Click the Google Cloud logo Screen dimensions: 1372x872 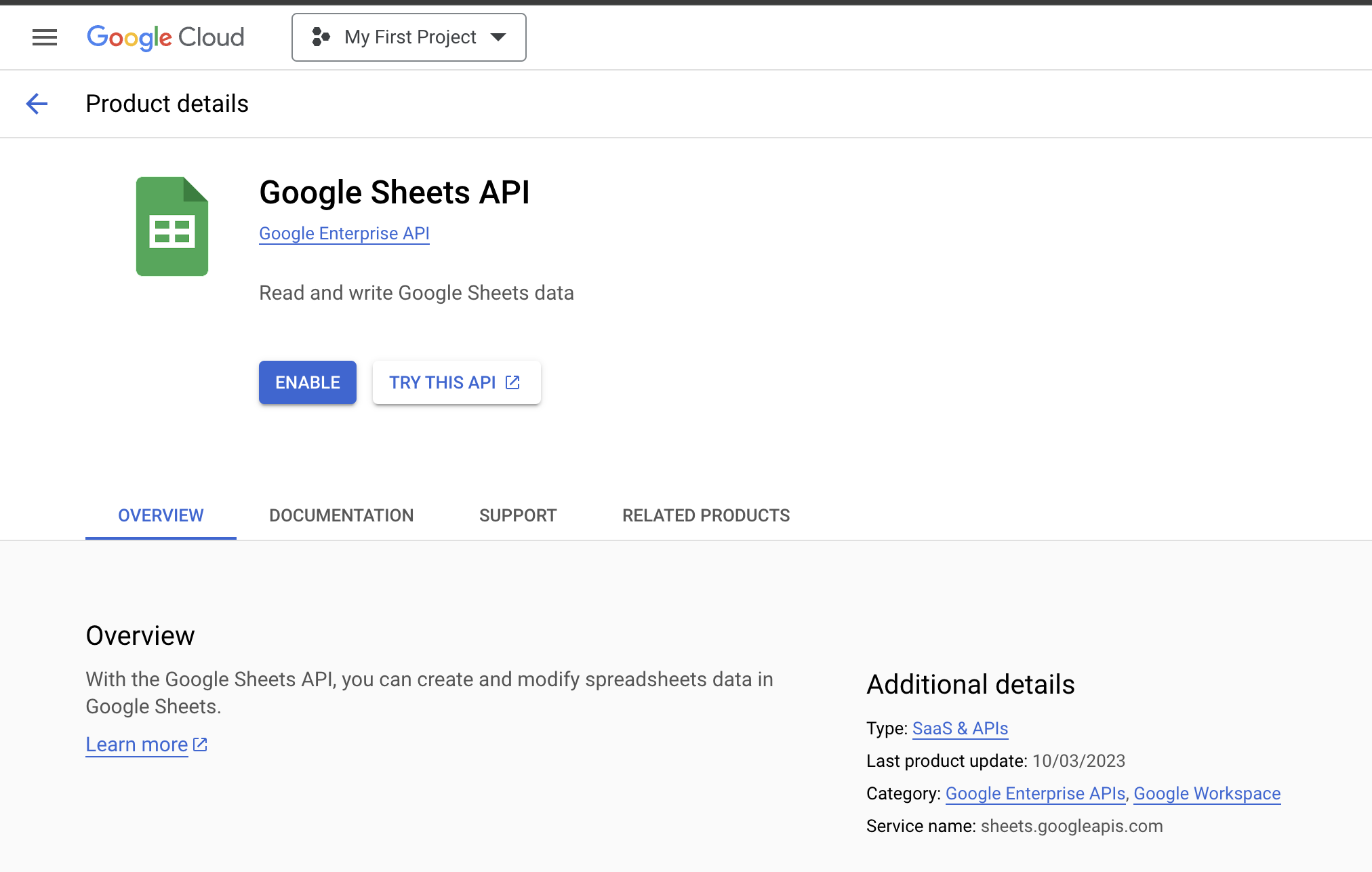tap(165, 37)
